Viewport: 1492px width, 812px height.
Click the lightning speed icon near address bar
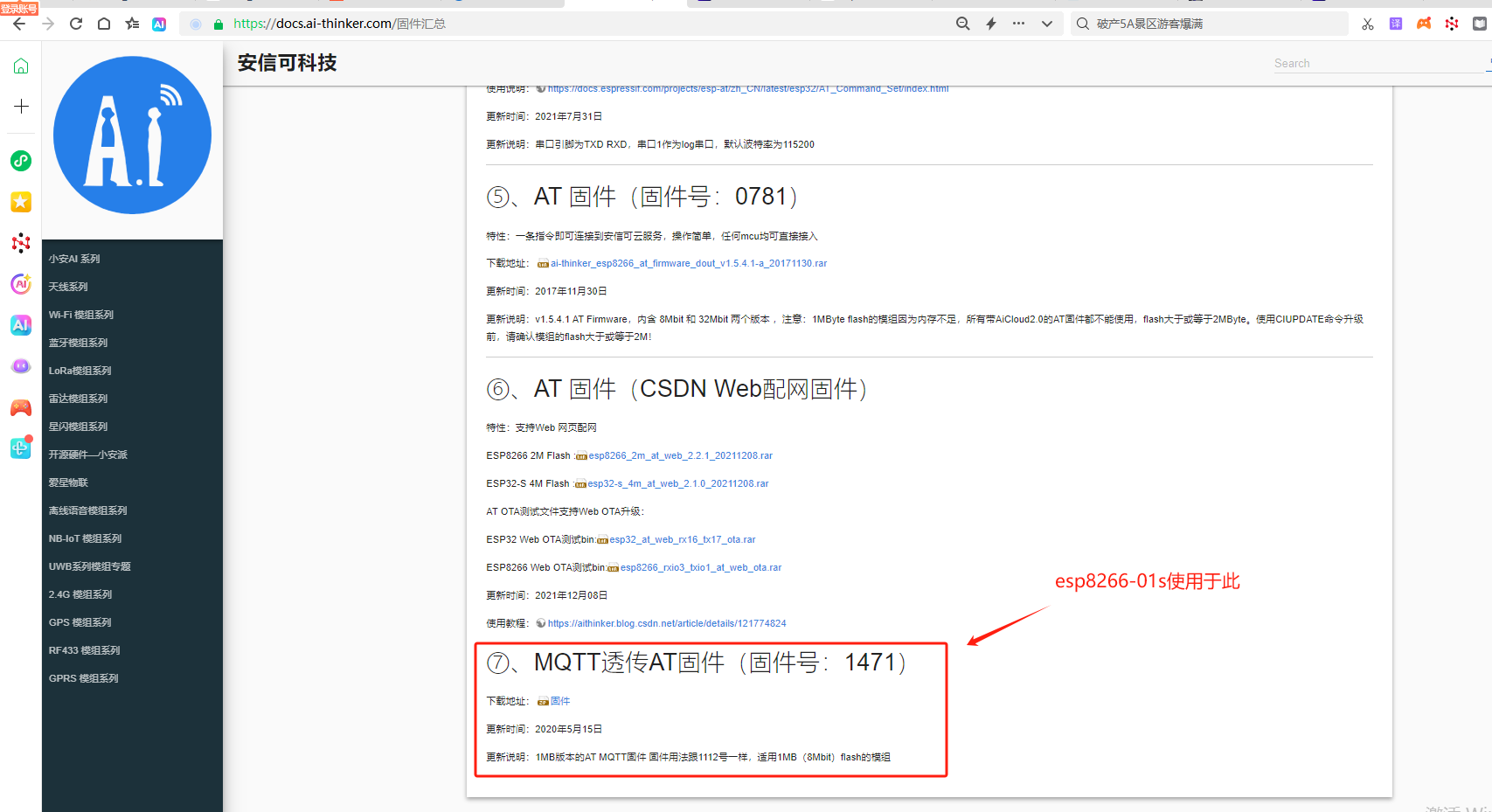(x=990, y=24)
